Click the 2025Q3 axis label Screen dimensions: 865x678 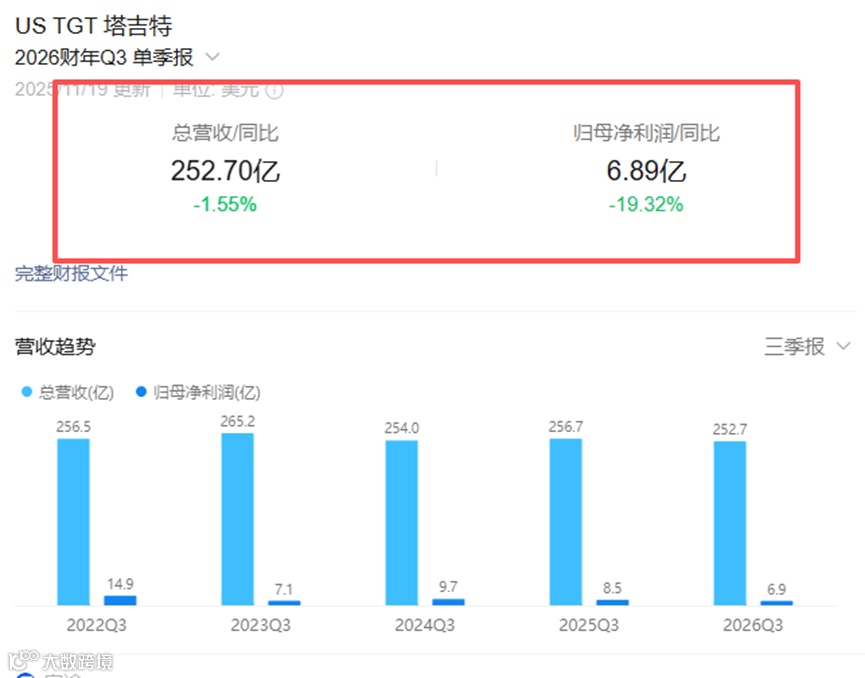(x=589, y=625)
